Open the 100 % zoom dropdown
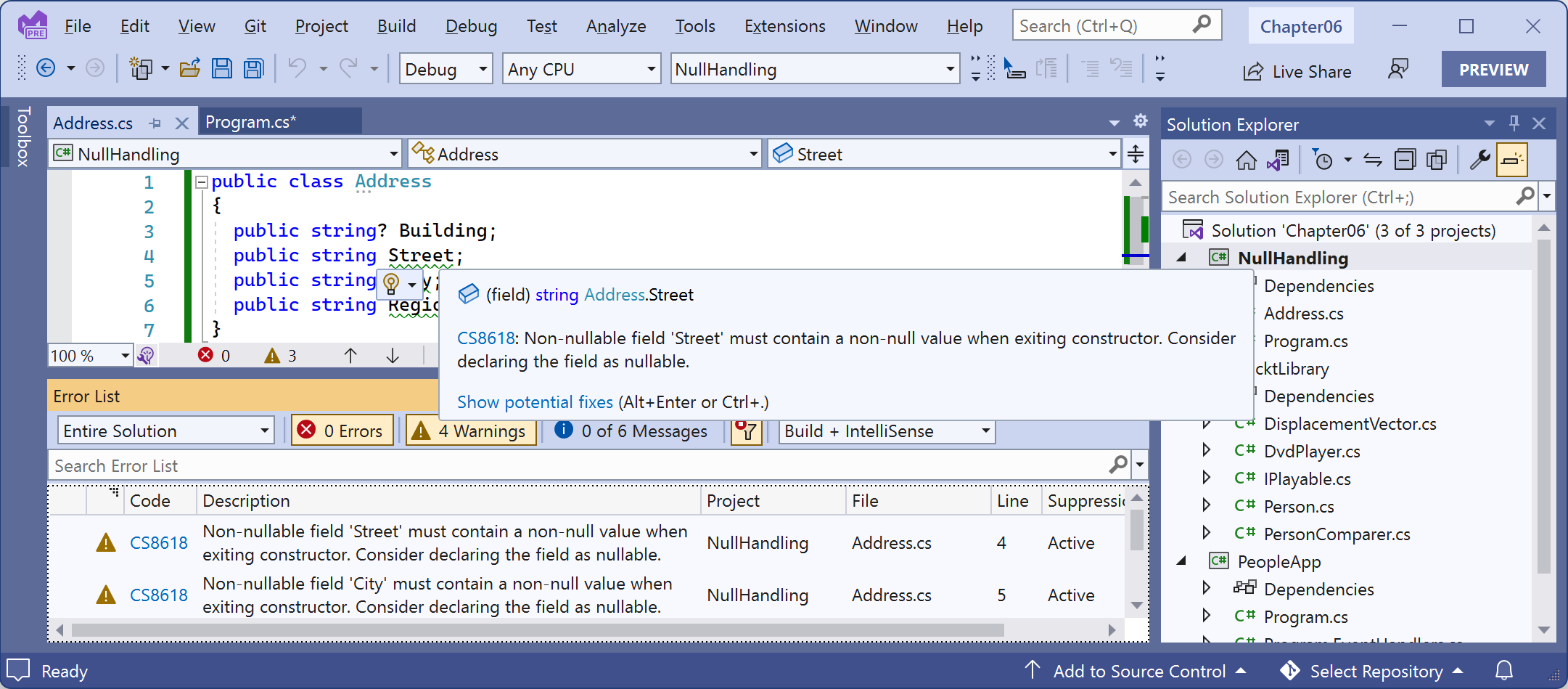 [90, 356]
